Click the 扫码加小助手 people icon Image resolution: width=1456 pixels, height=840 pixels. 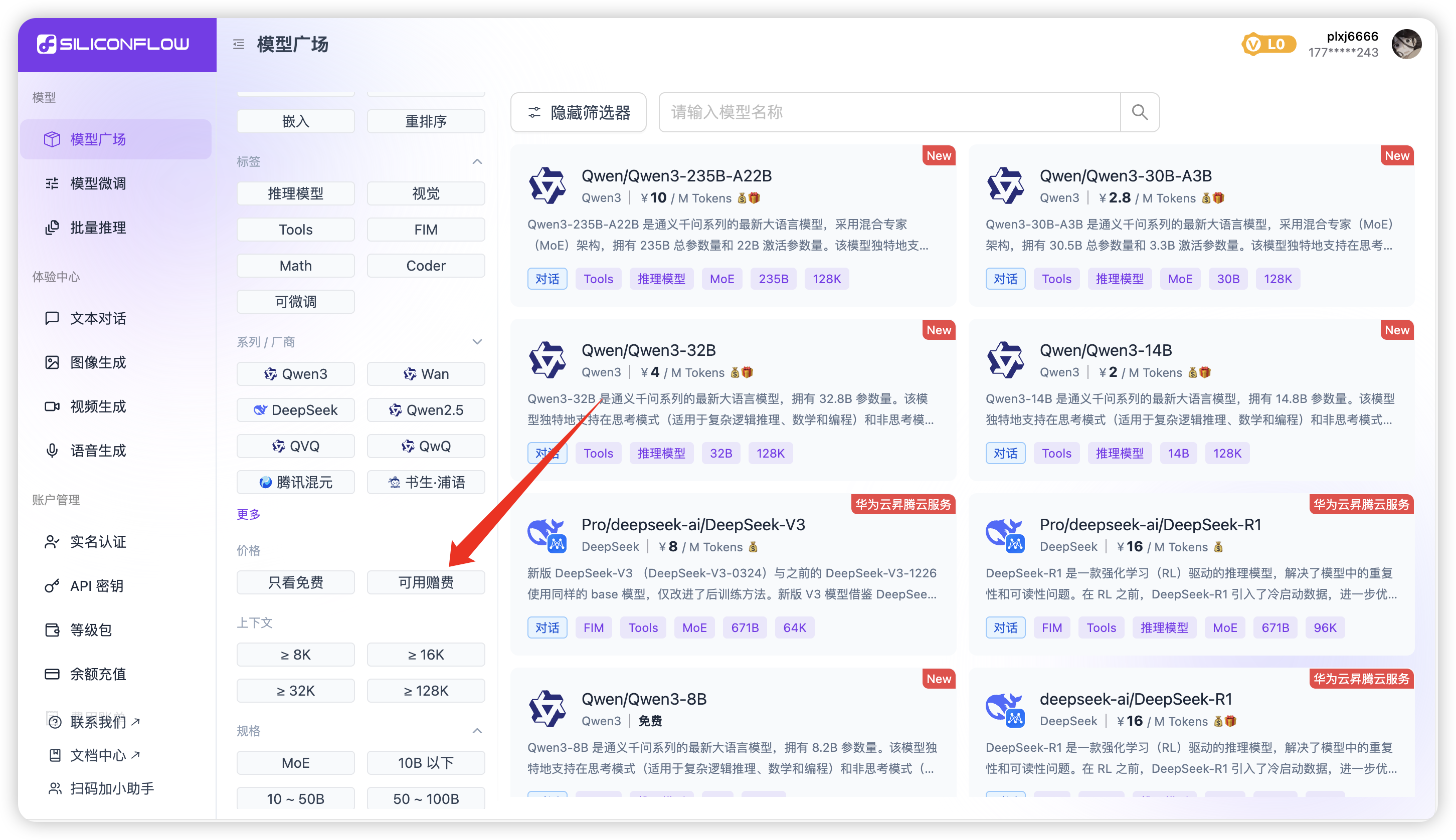click(55, 789)
